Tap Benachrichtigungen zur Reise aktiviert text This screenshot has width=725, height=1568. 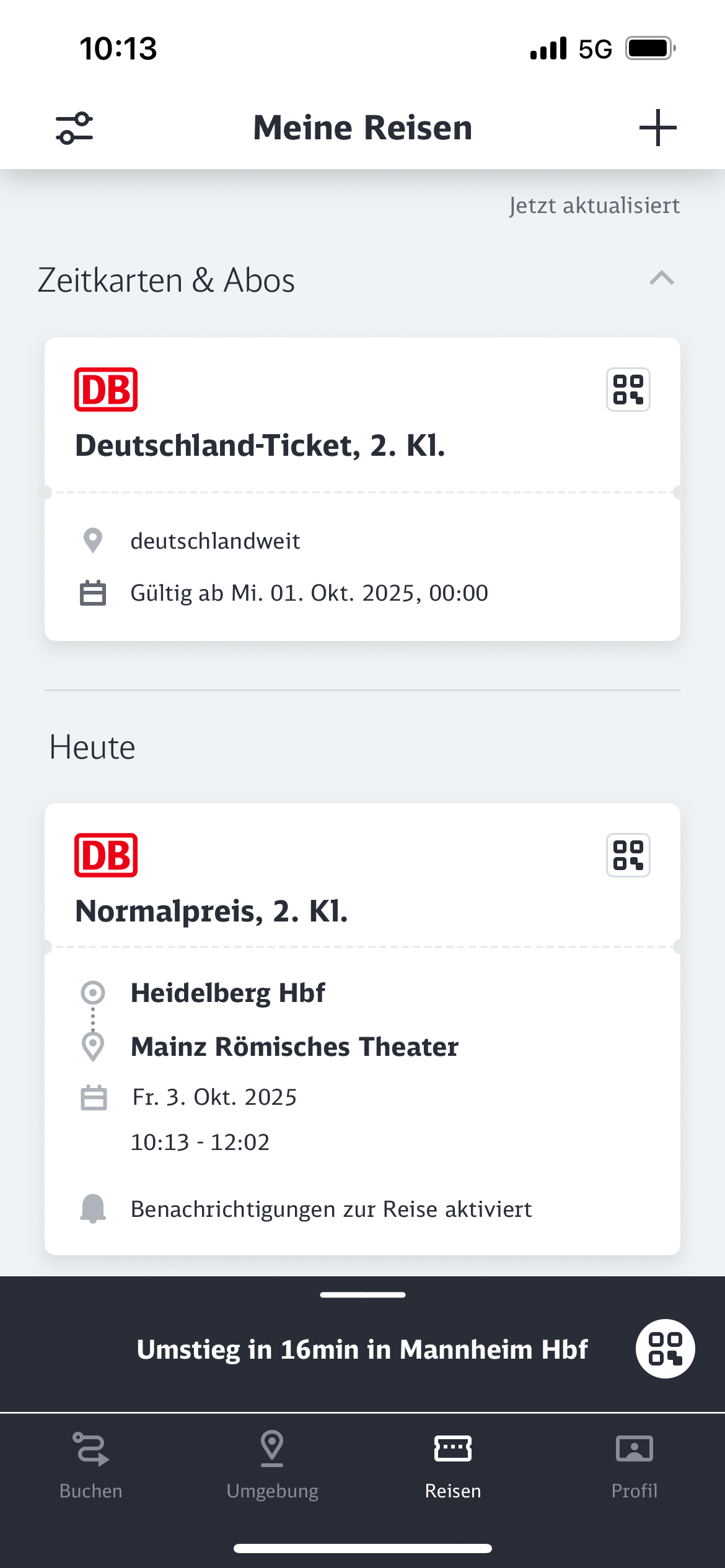331,1209
